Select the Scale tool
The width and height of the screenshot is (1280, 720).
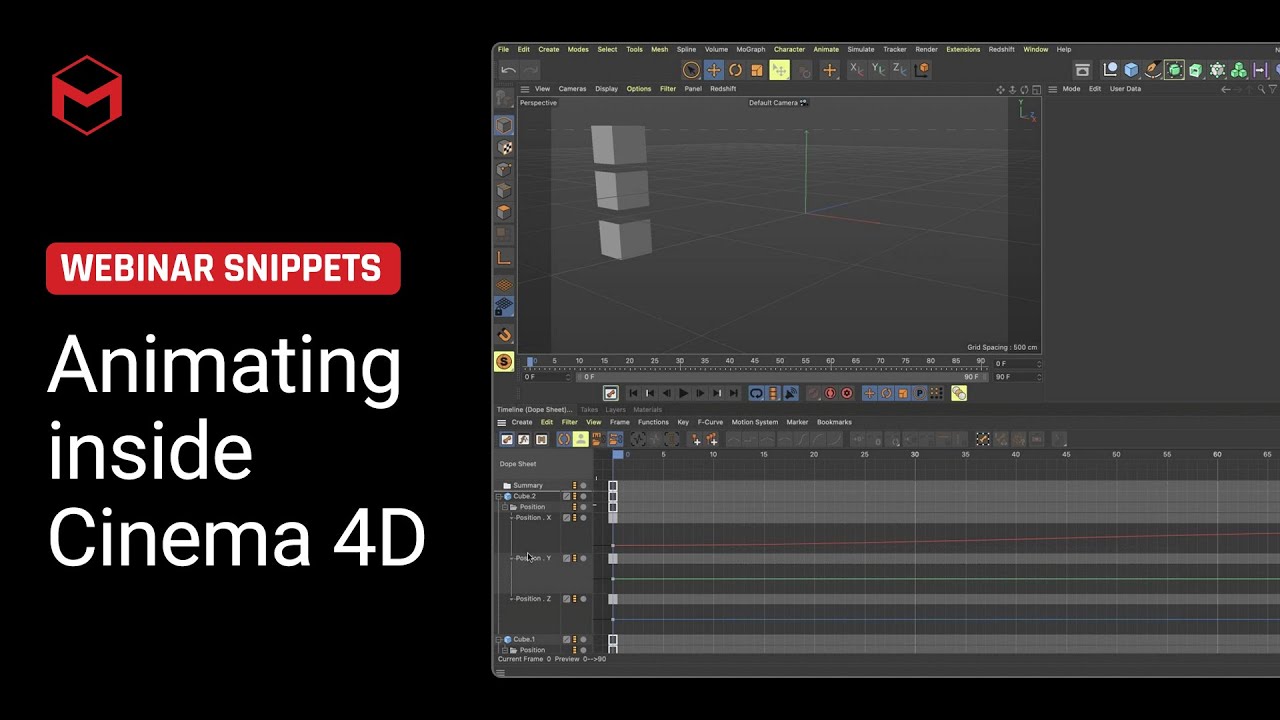tap(757, 70)
